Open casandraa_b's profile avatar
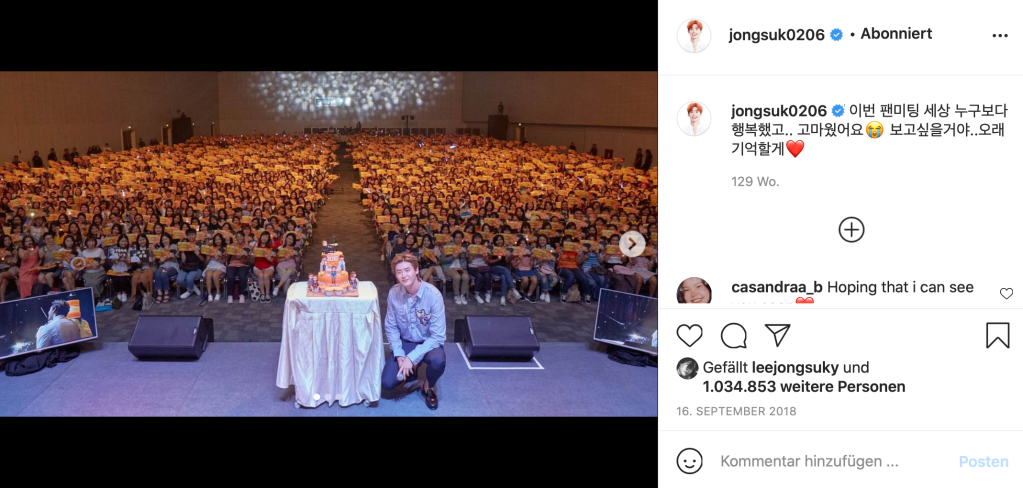Screen dimensions: 1023x488 click(x=694, y=291)
